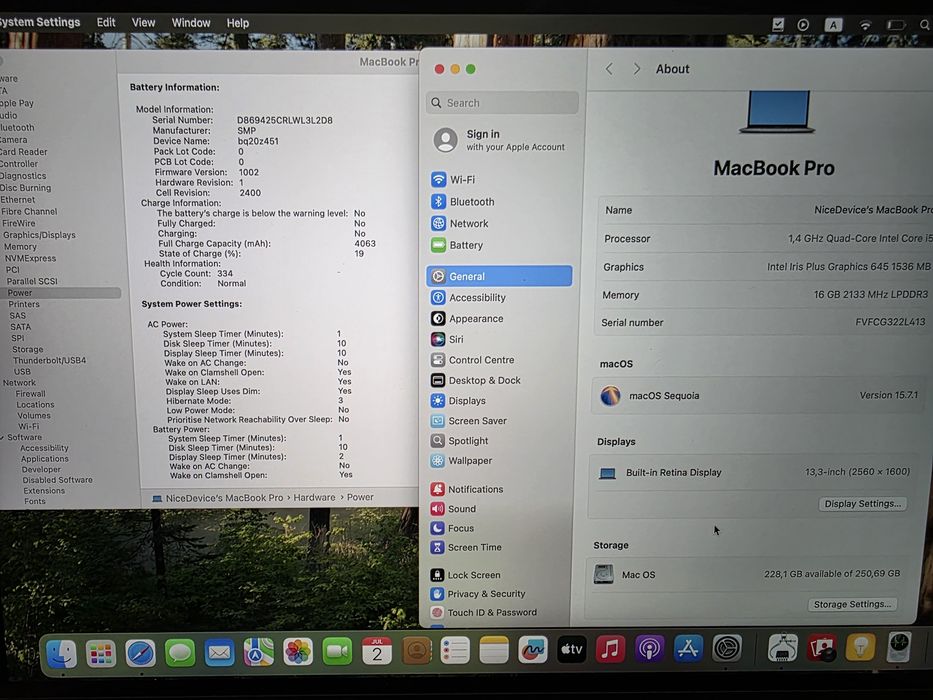The image size is (933, 700).
Task: Open the Edit menu
Action: coord(106,23)
